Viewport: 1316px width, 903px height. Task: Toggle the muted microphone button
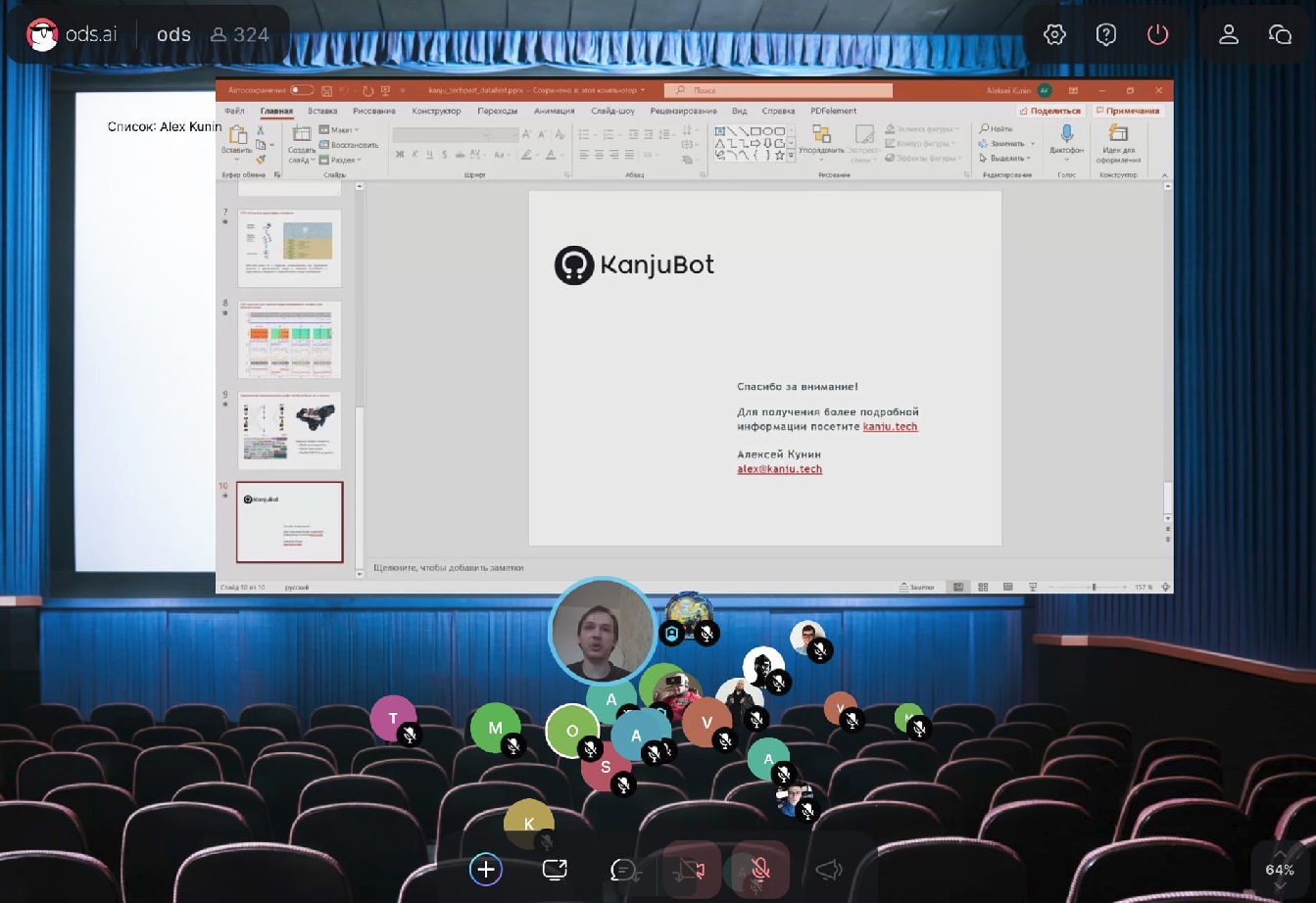point(760,869)
